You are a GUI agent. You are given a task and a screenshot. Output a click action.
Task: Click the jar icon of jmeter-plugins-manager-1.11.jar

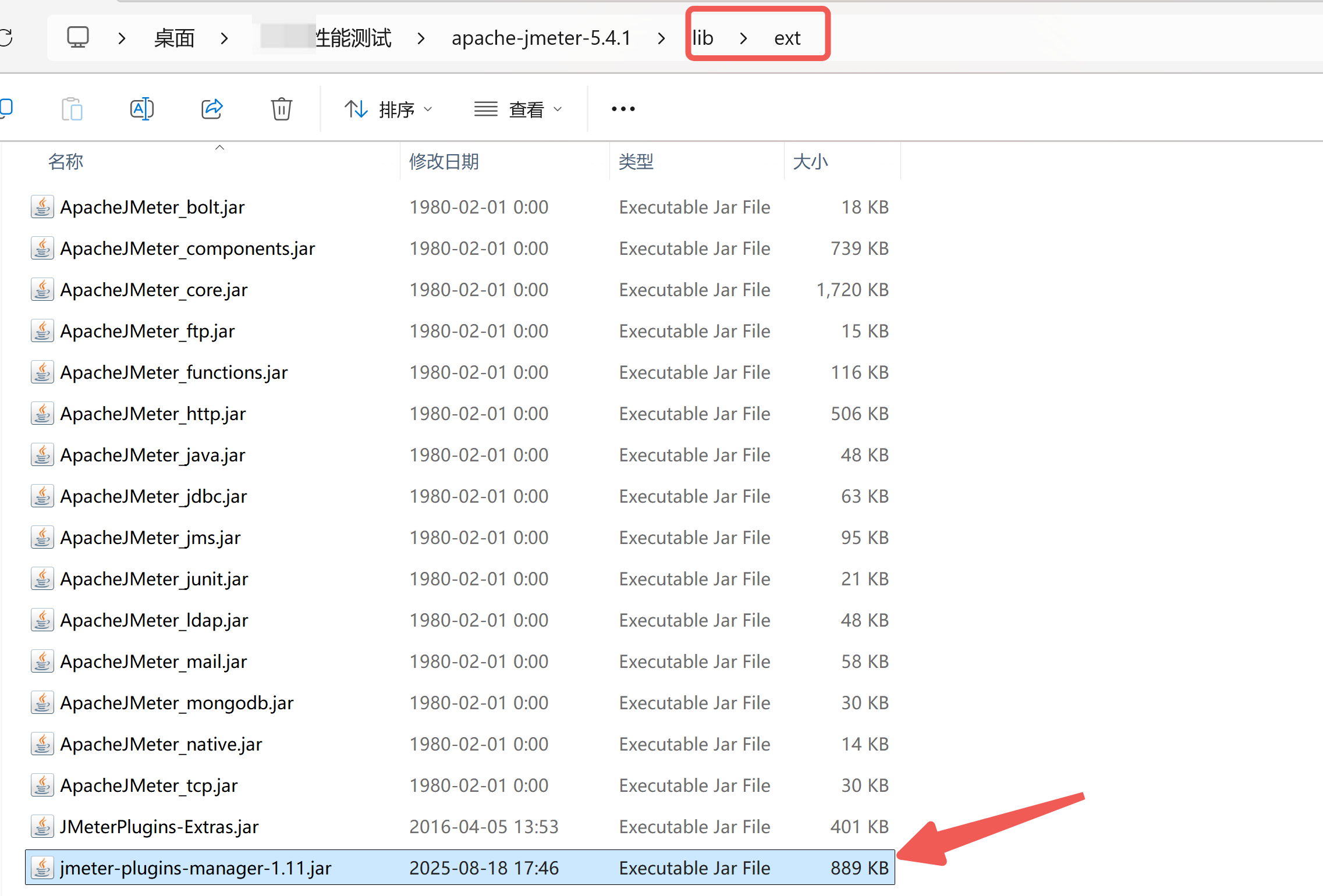tap(42, 868)
